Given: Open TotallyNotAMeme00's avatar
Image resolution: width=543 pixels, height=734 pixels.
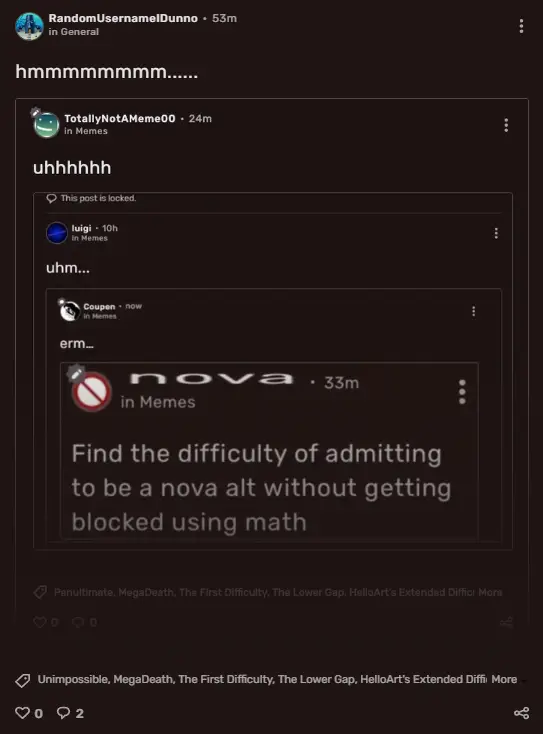Looking at the screenshot, I should click(x=46, y=124).
